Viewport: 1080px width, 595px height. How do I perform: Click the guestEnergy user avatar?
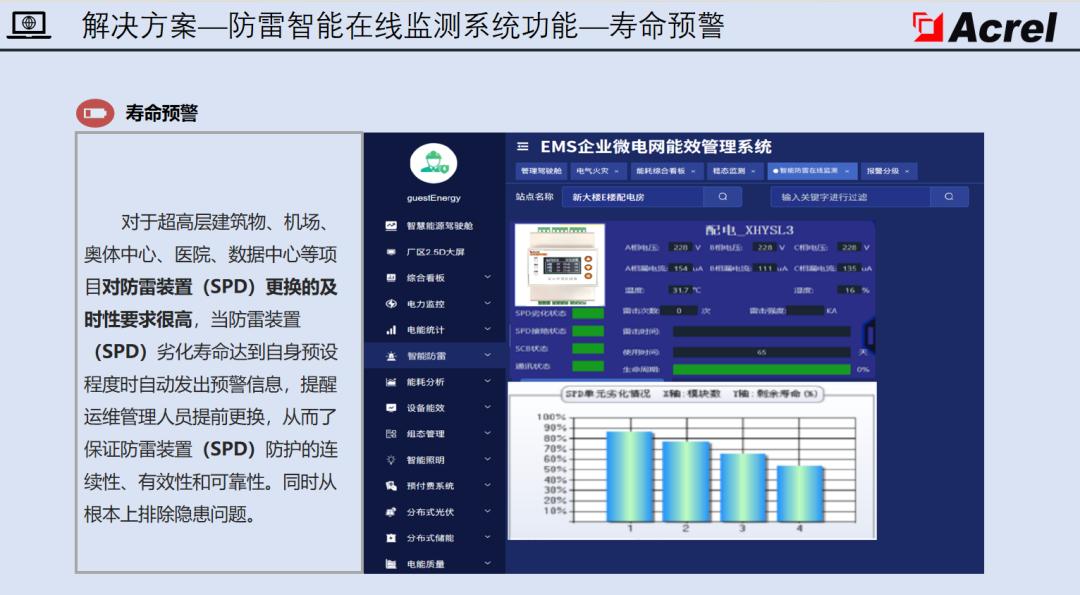[433, 163]
